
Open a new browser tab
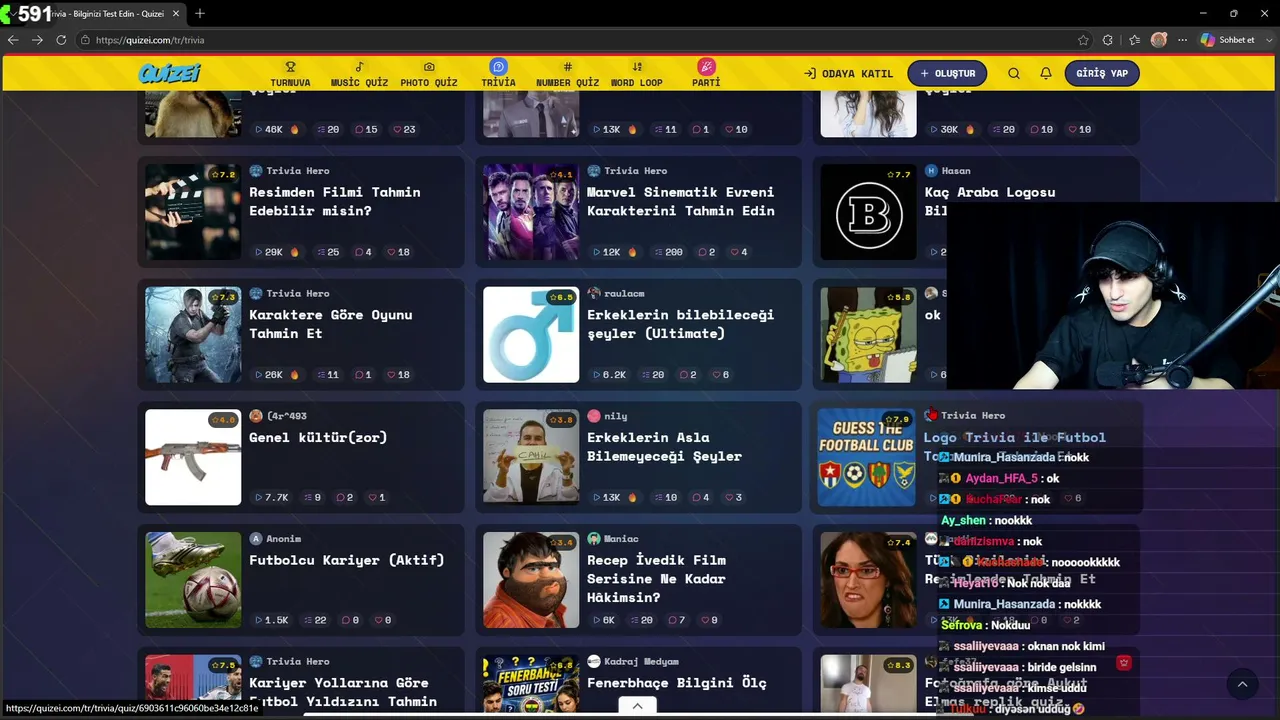(200, 13)
